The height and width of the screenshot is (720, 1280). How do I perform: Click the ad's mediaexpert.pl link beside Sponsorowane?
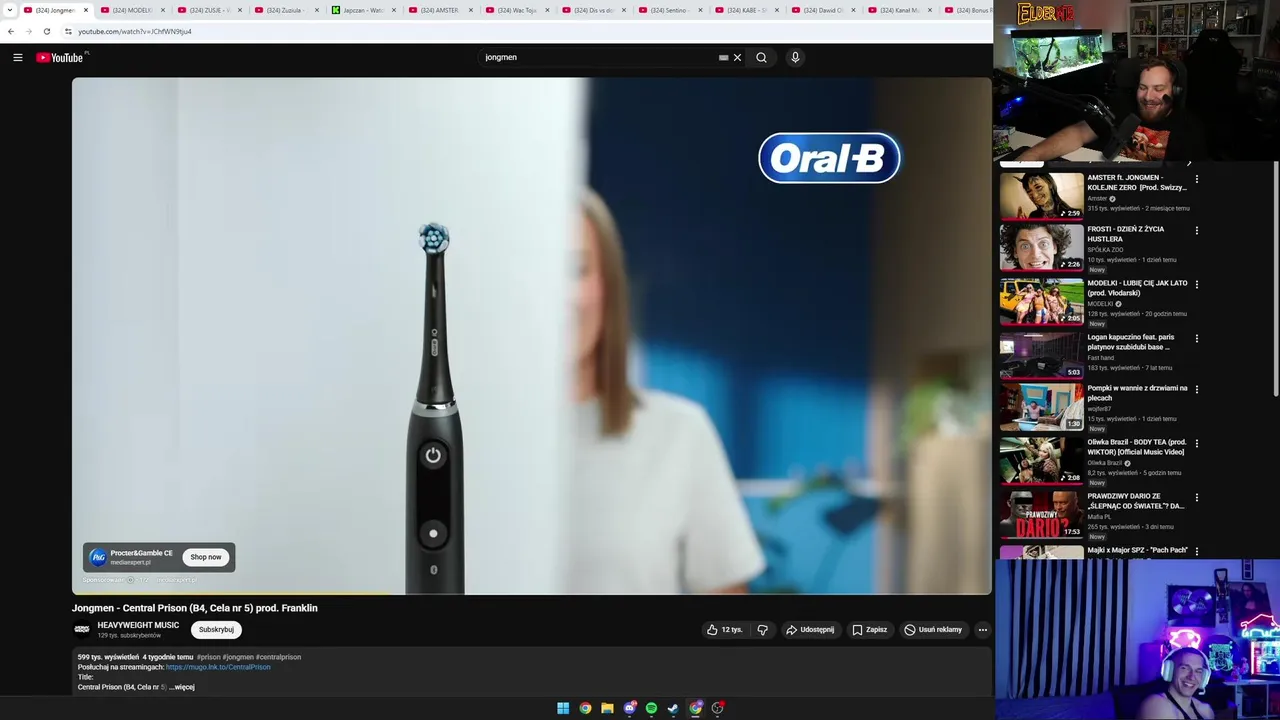click(x=177, y=580)
